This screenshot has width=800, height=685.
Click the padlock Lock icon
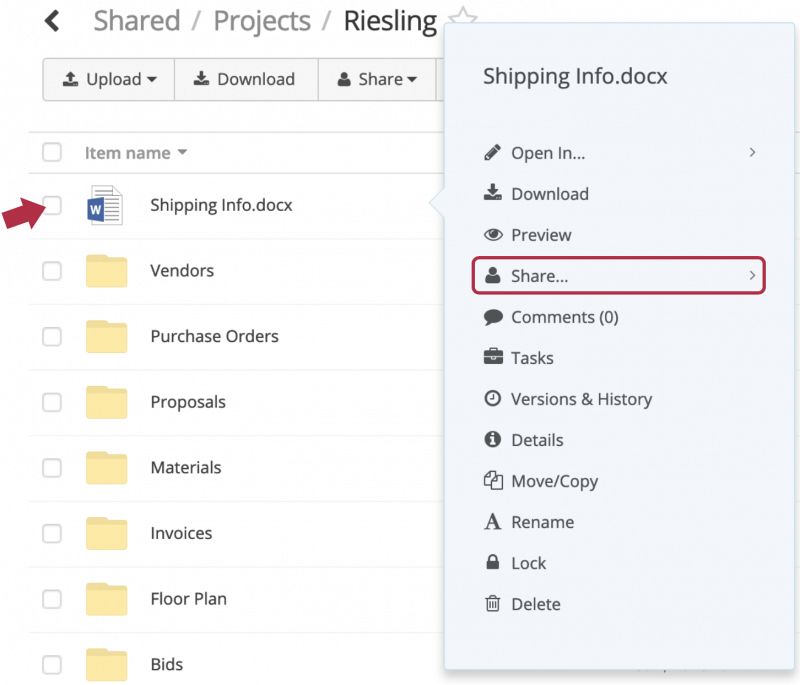tap(492, 562)
